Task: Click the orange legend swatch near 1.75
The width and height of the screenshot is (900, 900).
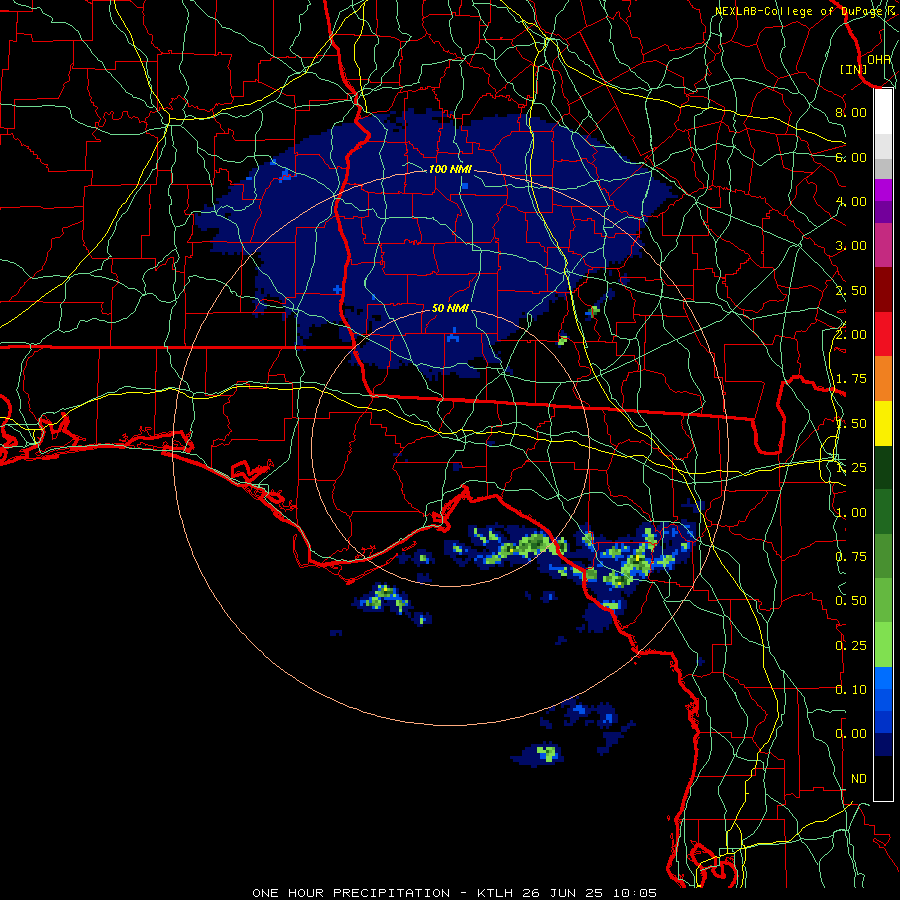Action: pos(883,379)
